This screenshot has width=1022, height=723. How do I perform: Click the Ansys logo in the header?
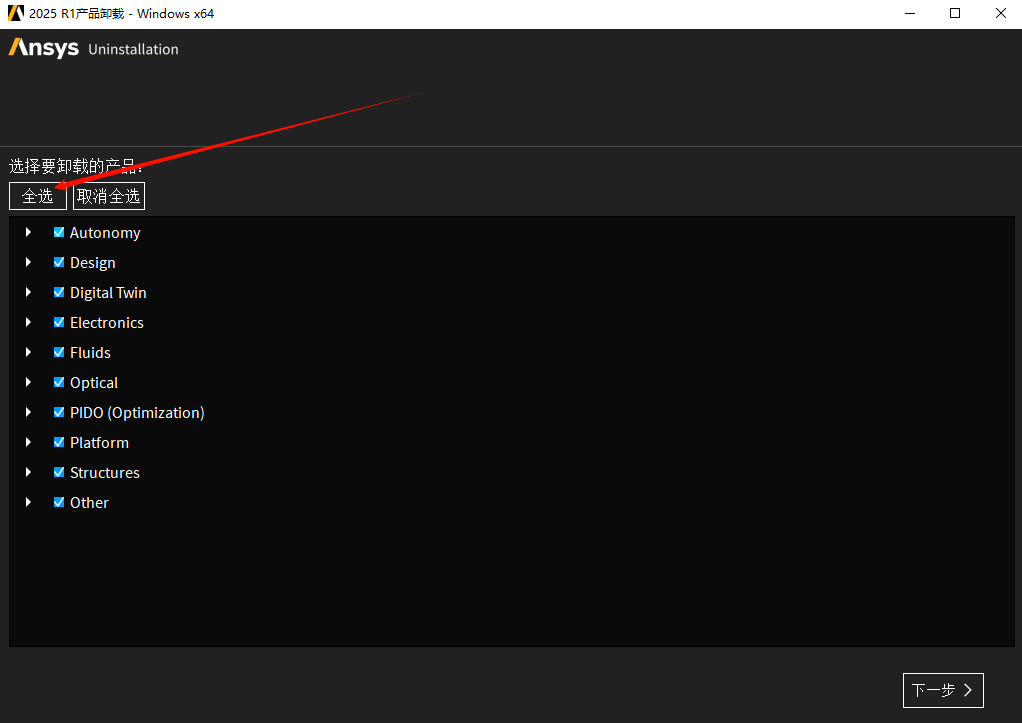click(x=43, y=48)
